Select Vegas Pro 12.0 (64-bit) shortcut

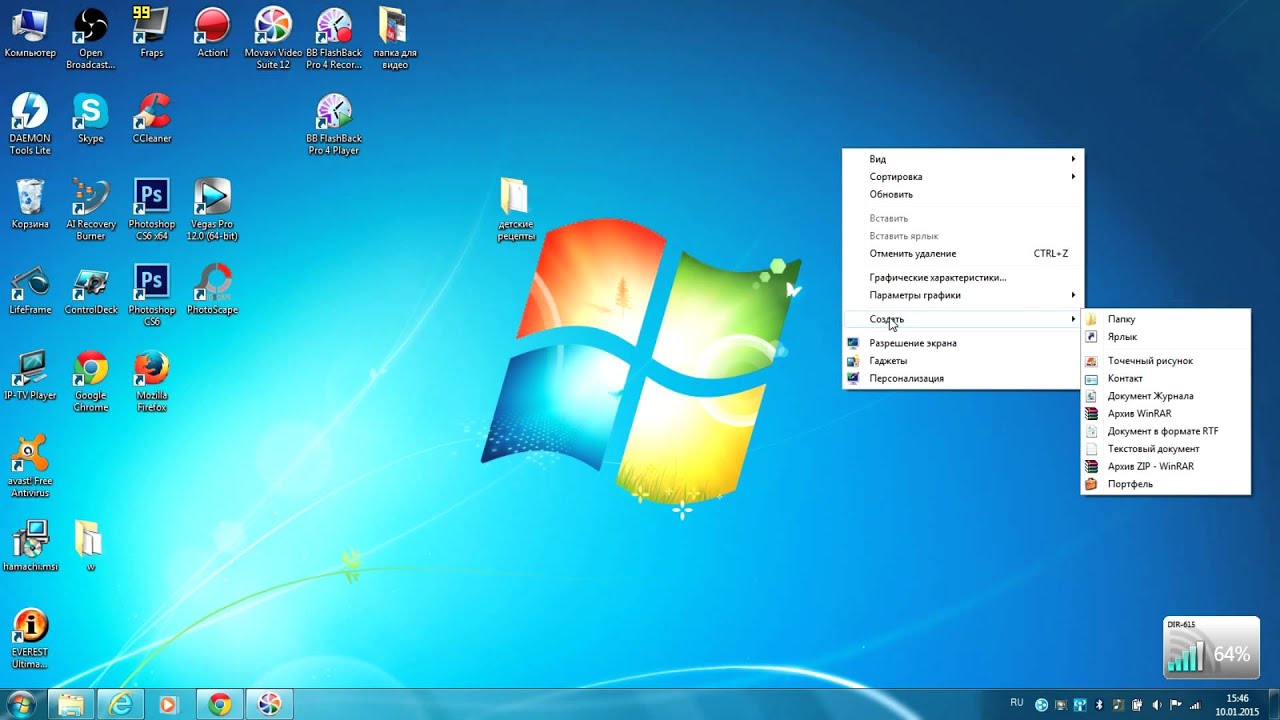[x=212, y=210]
